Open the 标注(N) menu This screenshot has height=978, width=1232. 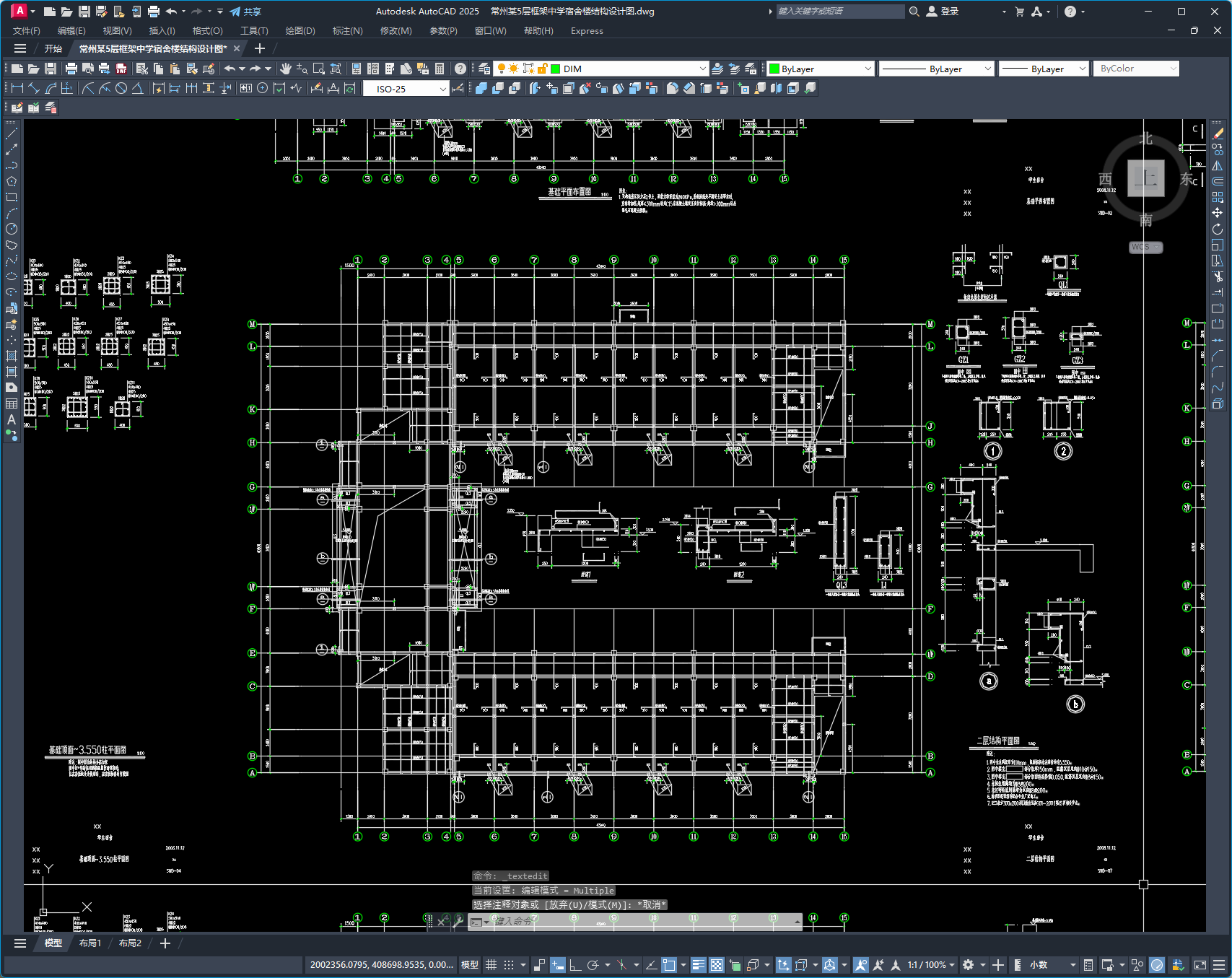point(348,31)
